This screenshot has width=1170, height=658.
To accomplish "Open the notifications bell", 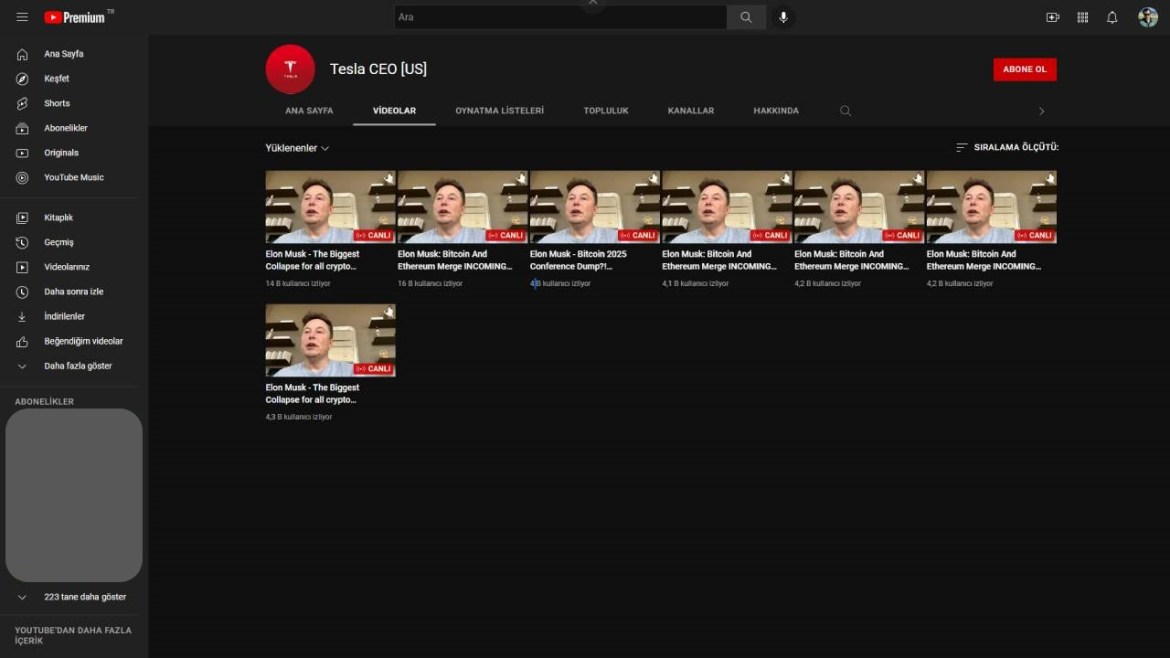I will coord(1112,17).
